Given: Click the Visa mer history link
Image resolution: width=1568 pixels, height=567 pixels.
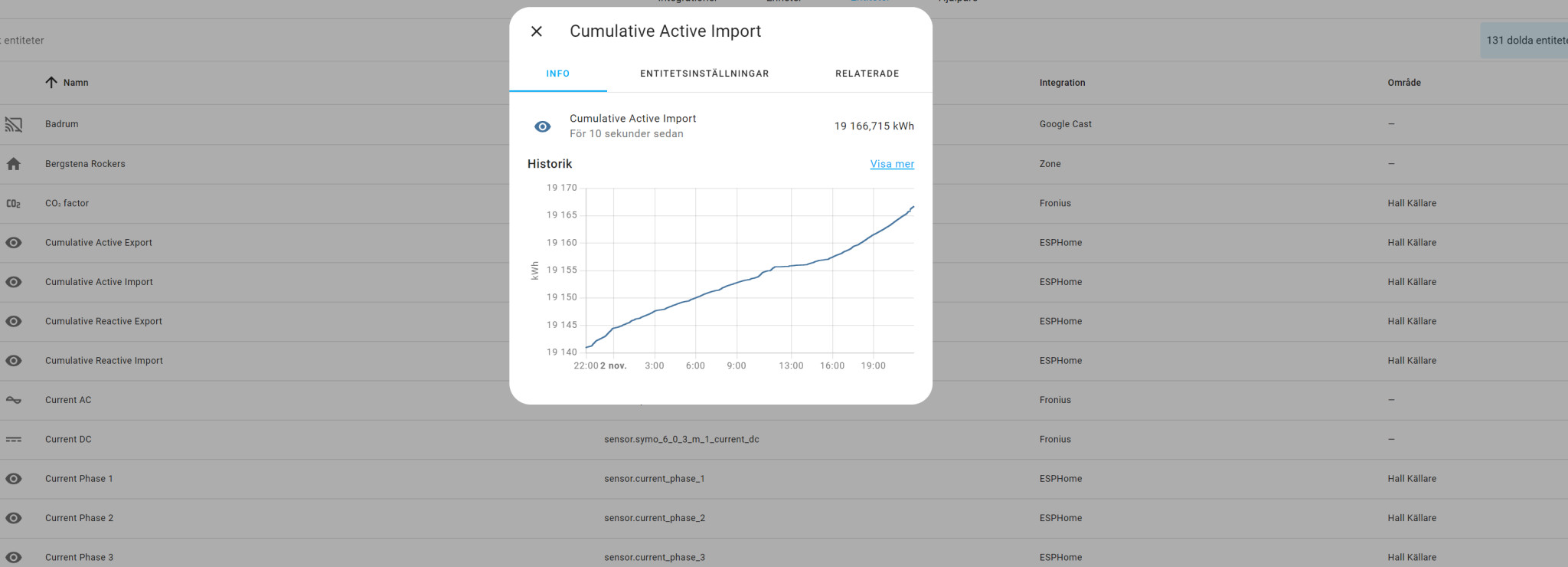Looking at the screenshot, I should click(892, 164).
